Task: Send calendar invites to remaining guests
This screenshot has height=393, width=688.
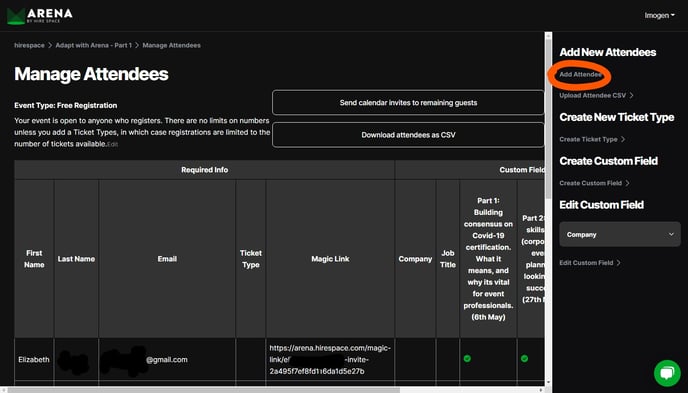Action: pyautogui.click(x=408, y=103)
